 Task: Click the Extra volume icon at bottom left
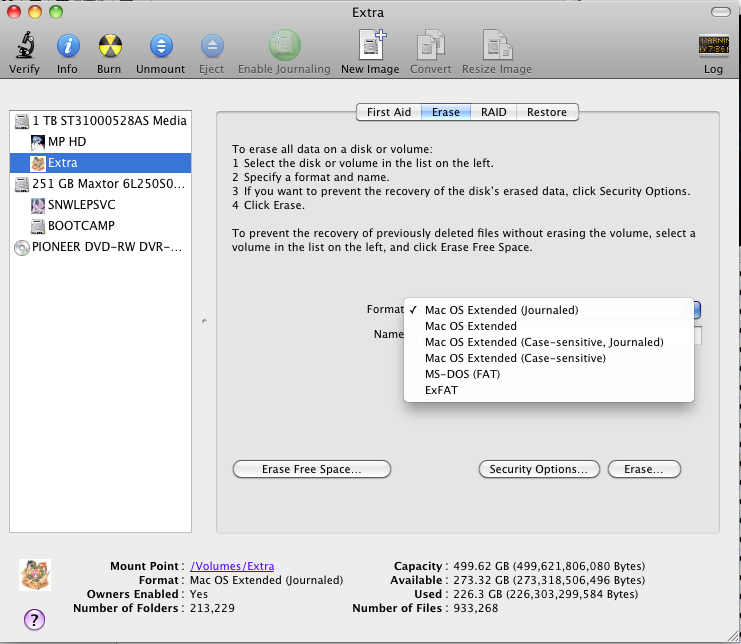(34, 575)
